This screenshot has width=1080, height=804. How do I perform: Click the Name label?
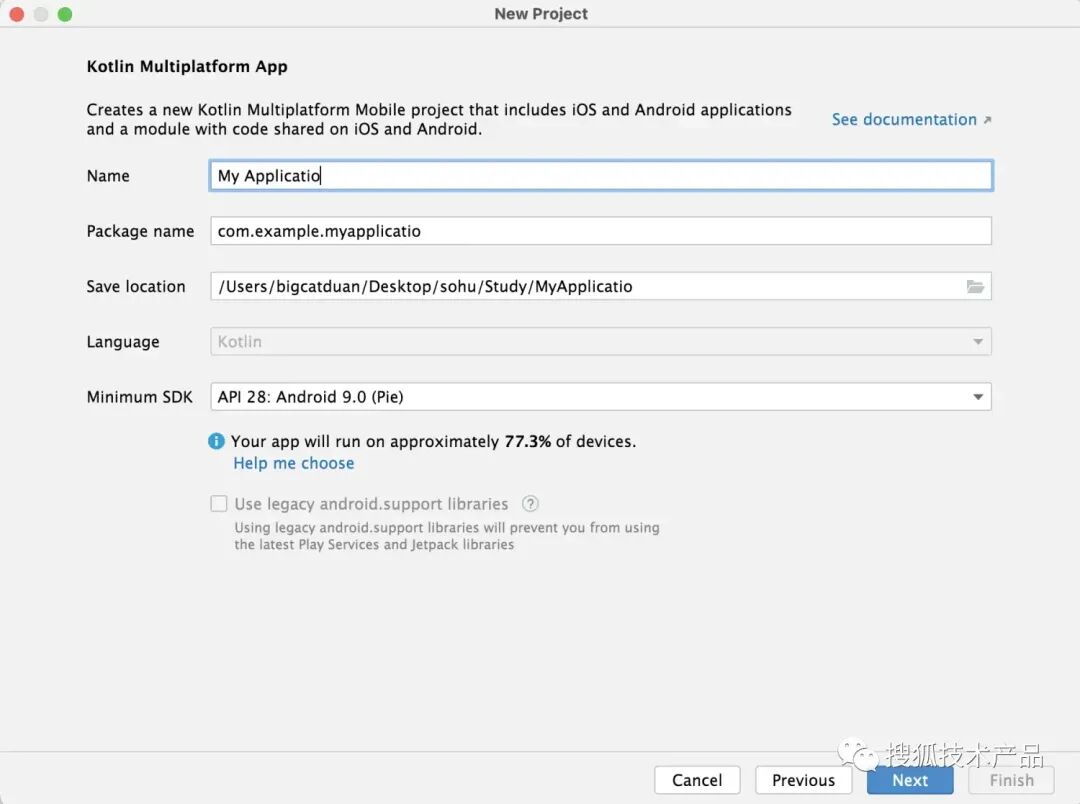[x=108, y=176]
